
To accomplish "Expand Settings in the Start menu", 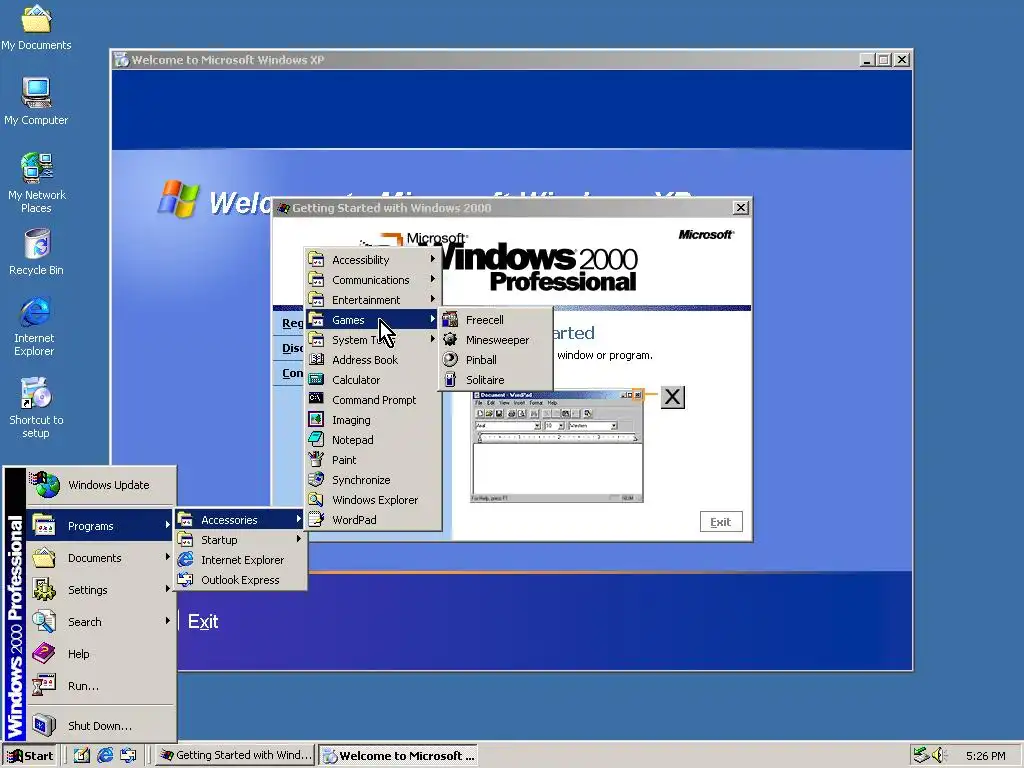I will 101,590.
